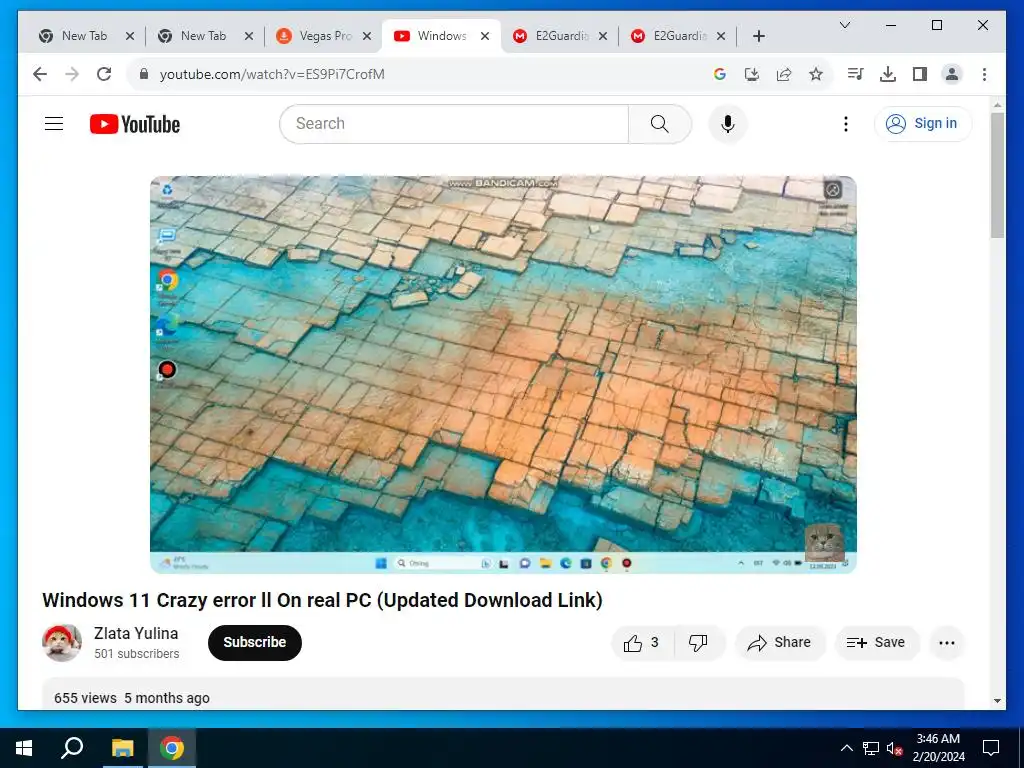Show hidden system tray icons
The width and height of the screenshot is (1024, 768).
pyautogui.click(x=846, y=748)
